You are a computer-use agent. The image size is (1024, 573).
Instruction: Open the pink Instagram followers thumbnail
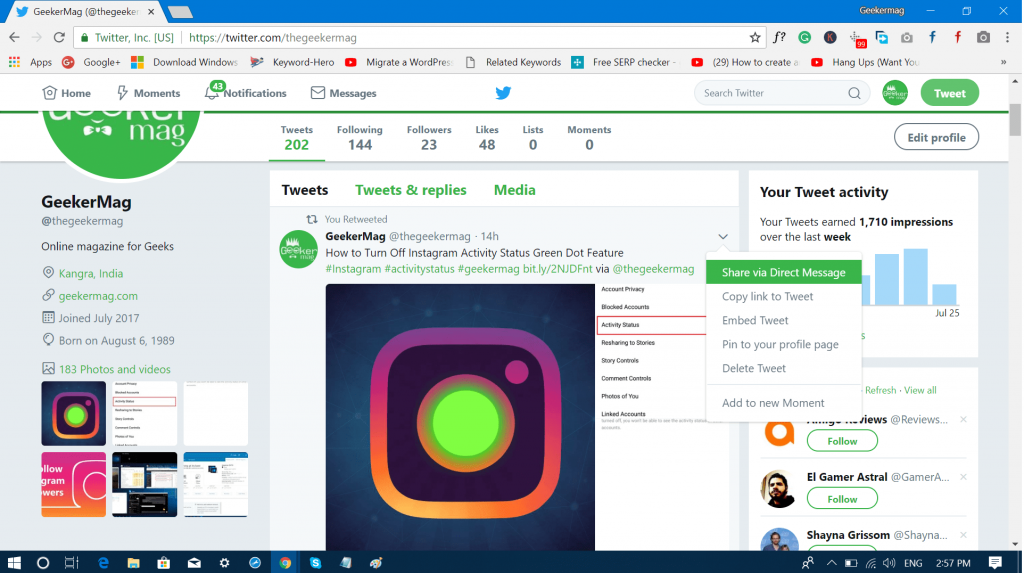[x=73, y=484]
